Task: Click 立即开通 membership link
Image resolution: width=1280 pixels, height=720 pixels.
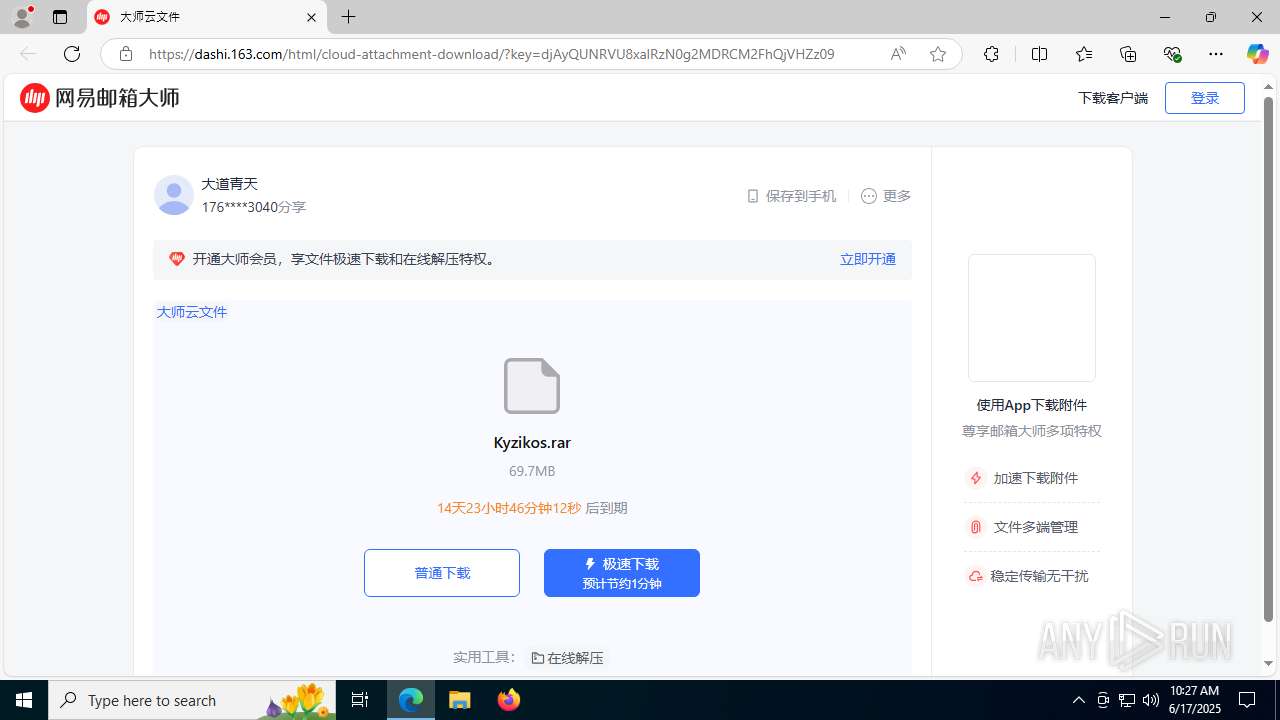Action: click(868, 259)
